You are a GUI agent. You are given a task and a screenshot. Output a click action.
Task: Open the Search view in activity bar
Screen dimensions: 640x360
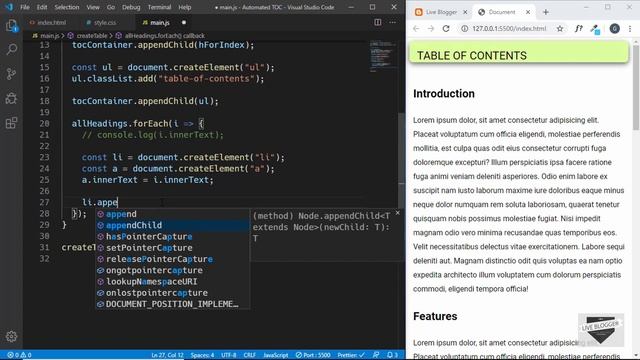pyautogui.click(x=11, y=50)
